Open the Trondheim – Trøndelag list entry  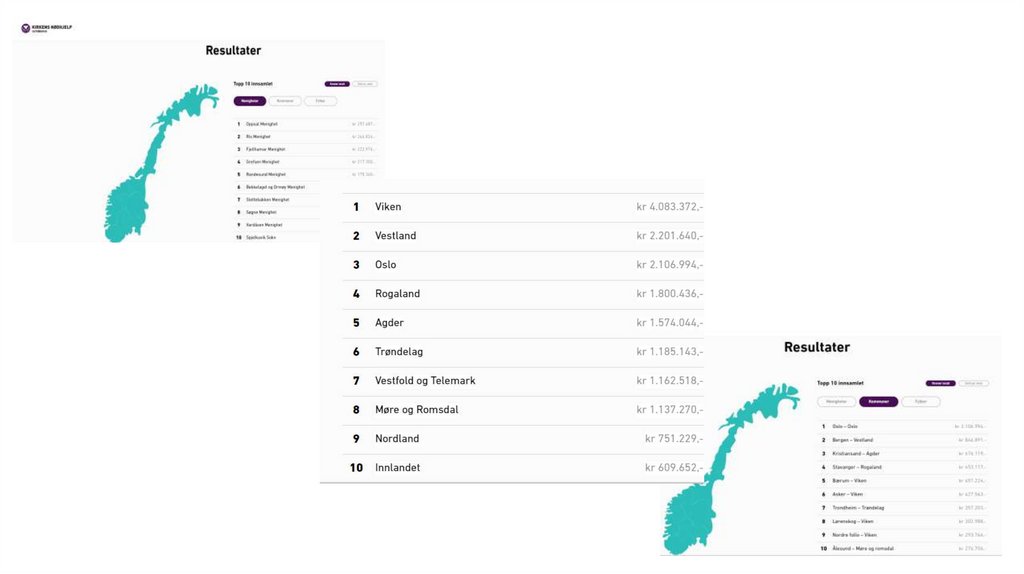pyautogui.click(x=858, y=508)
